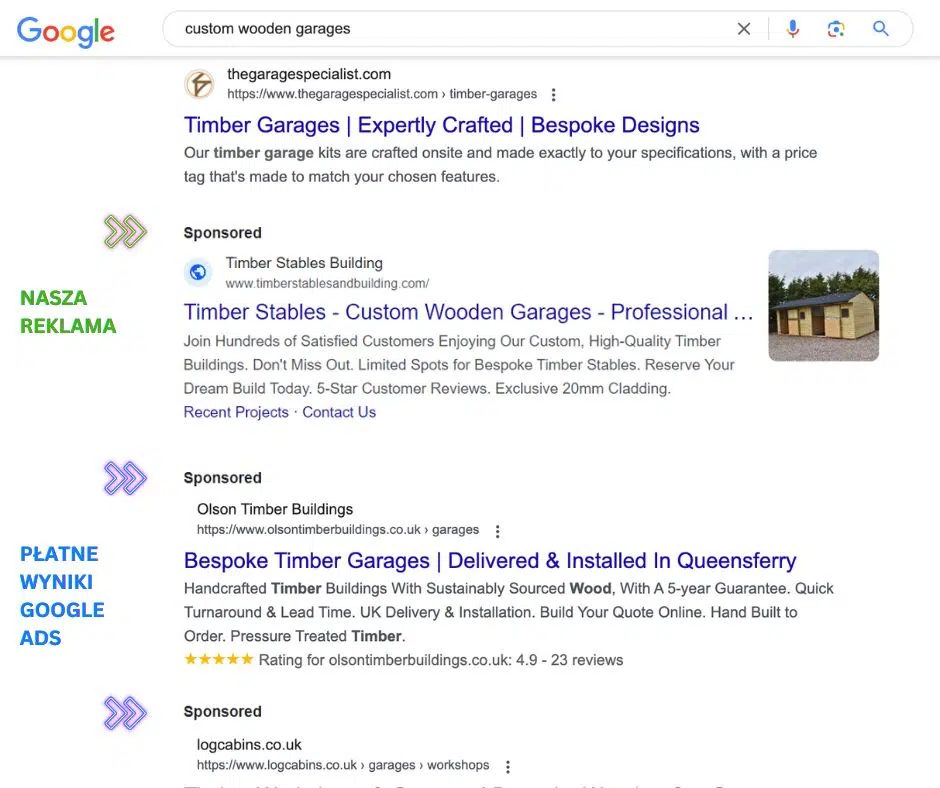
Task: Follow the Contact Us sitelink
Action: click(339, 412)
